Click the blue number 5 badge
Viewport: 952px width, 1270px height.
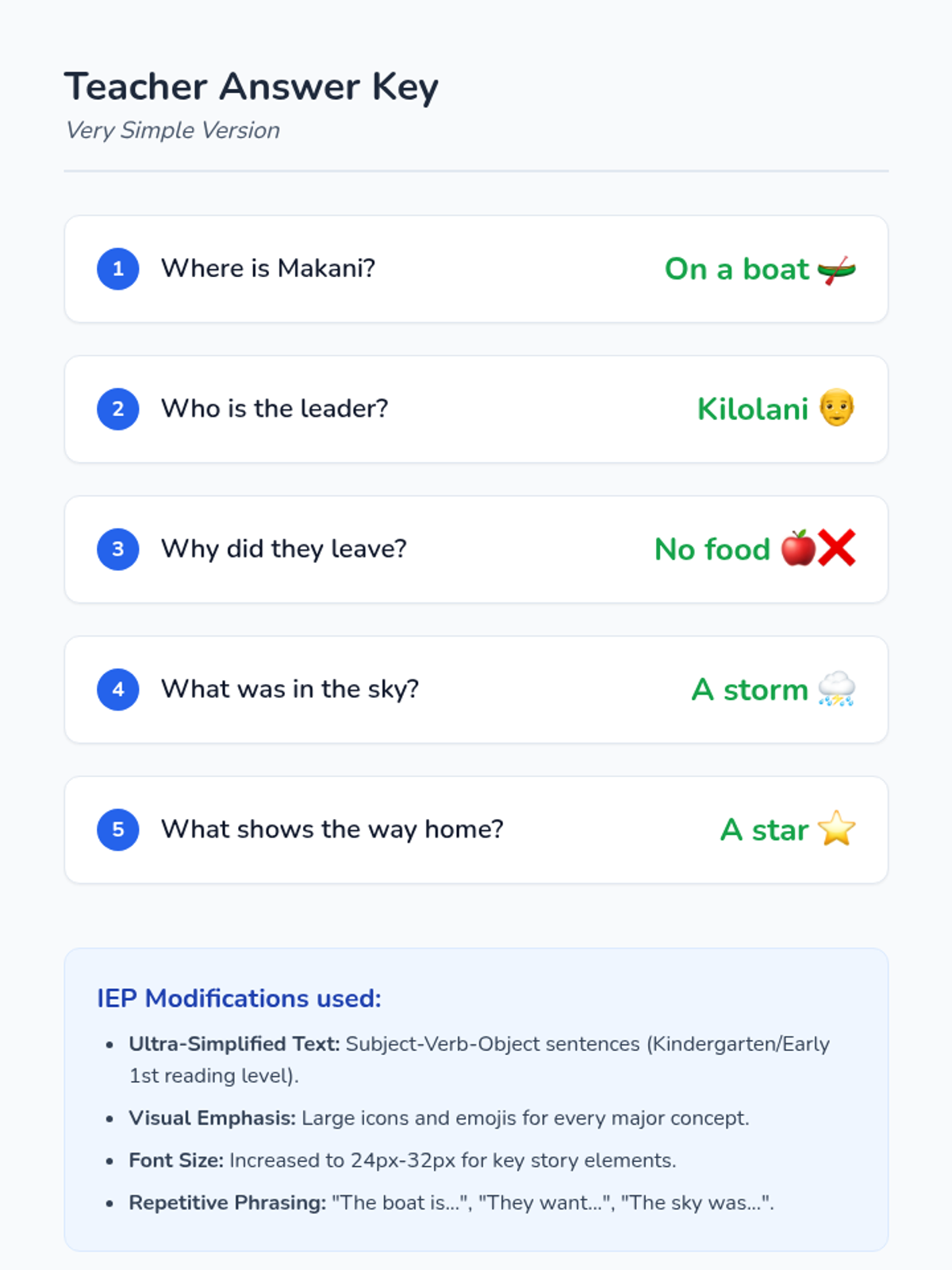tap(118, 829)
